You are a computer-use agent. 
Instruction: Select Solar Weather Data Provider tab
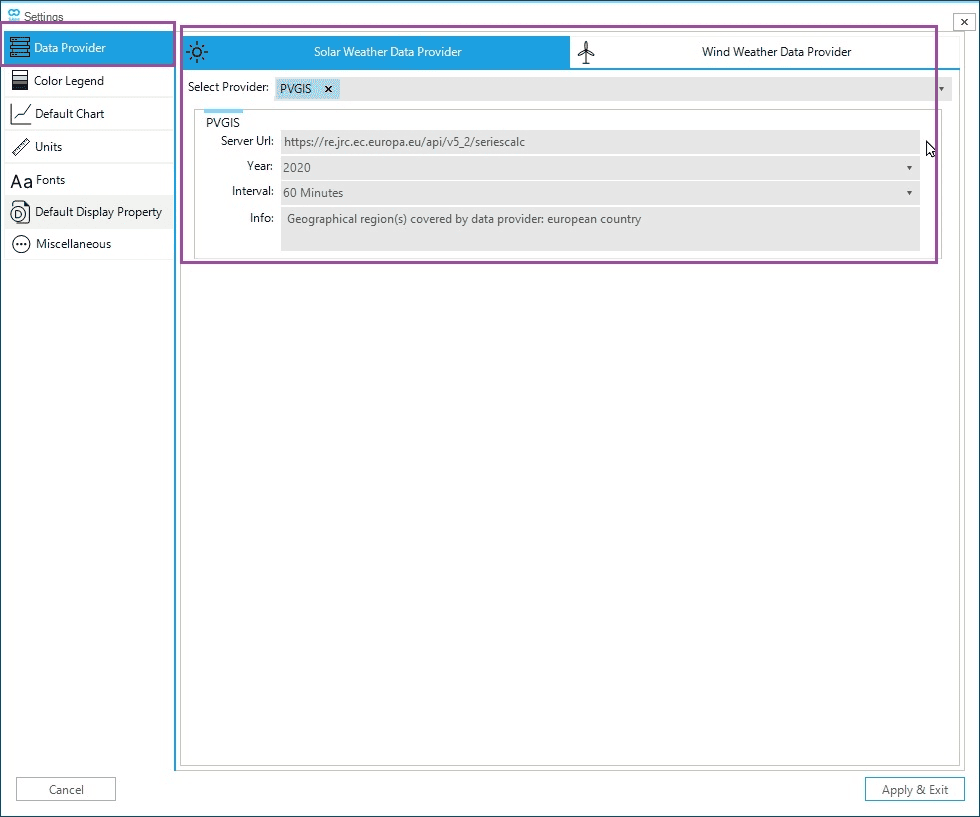[387, 52]
